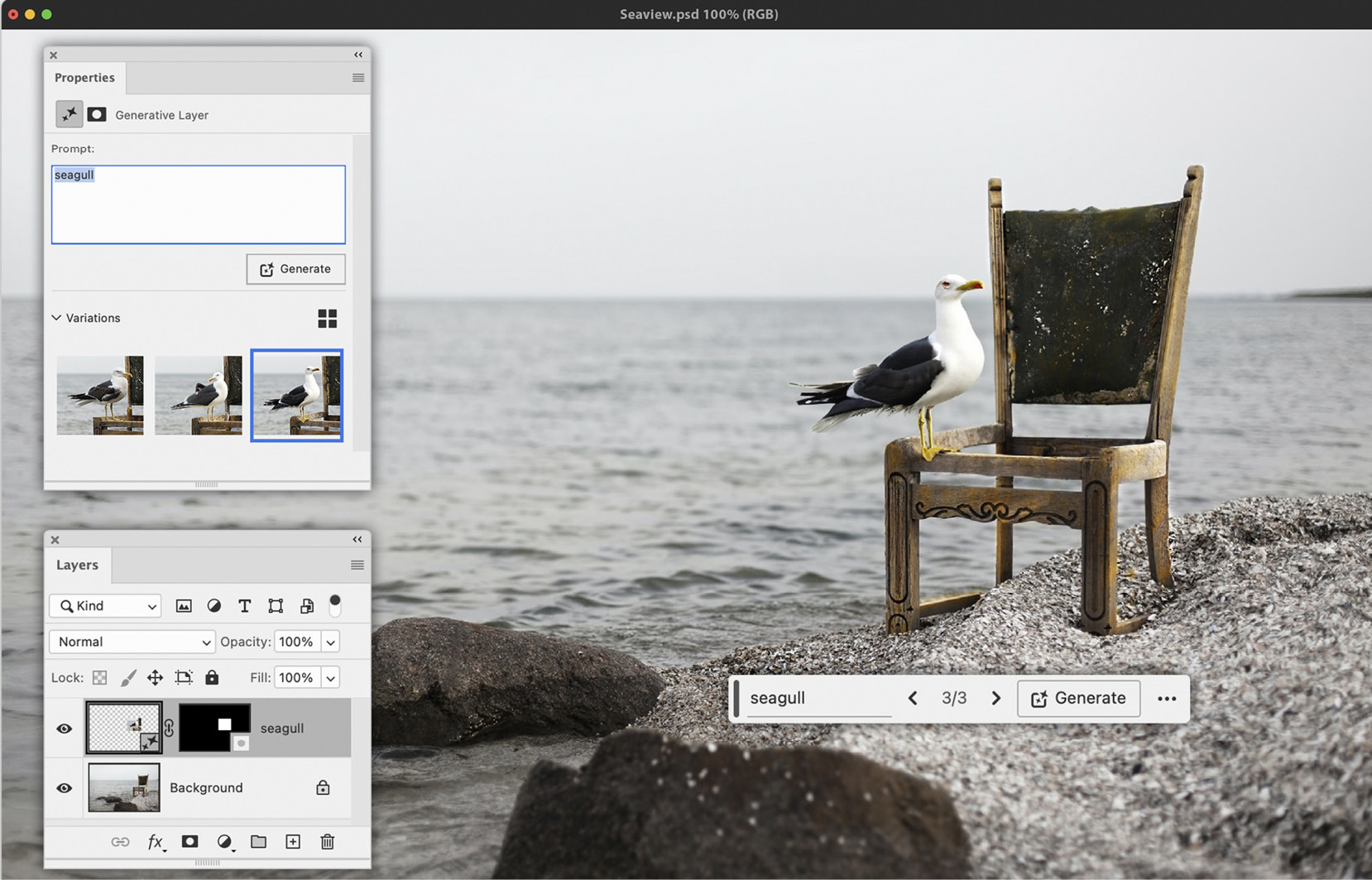Screen dimensions: 1372x880
Task: Delete the selected layer
Action: click(328, 842)
